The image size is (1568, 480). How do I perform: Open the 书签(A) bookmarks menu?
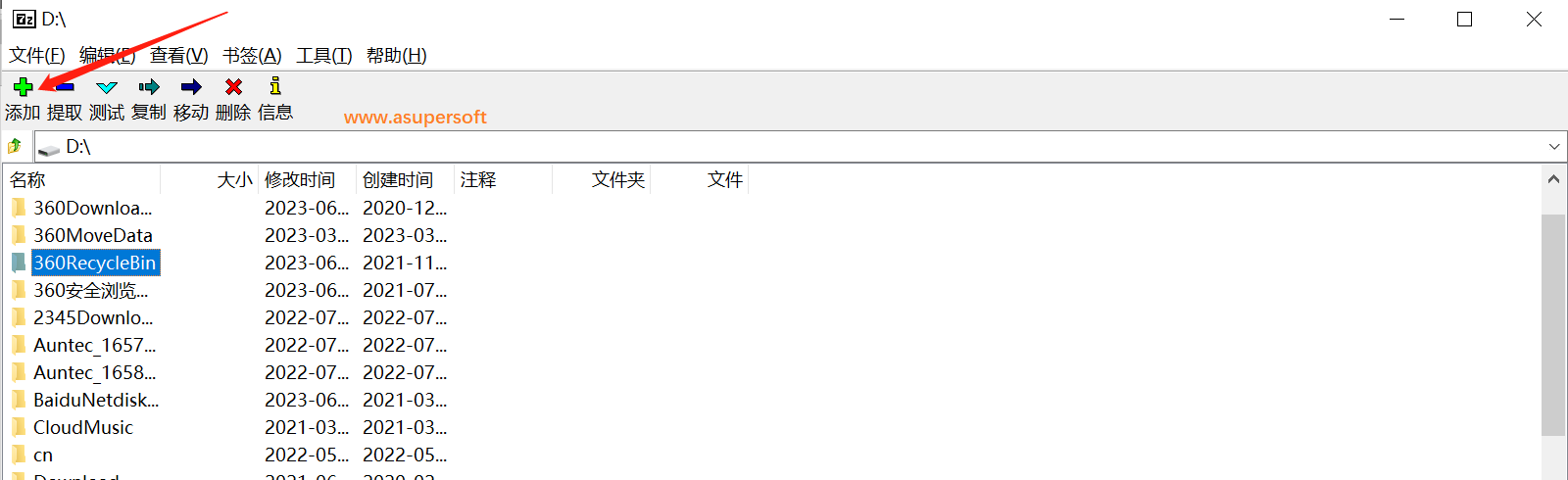pos(252,56)
